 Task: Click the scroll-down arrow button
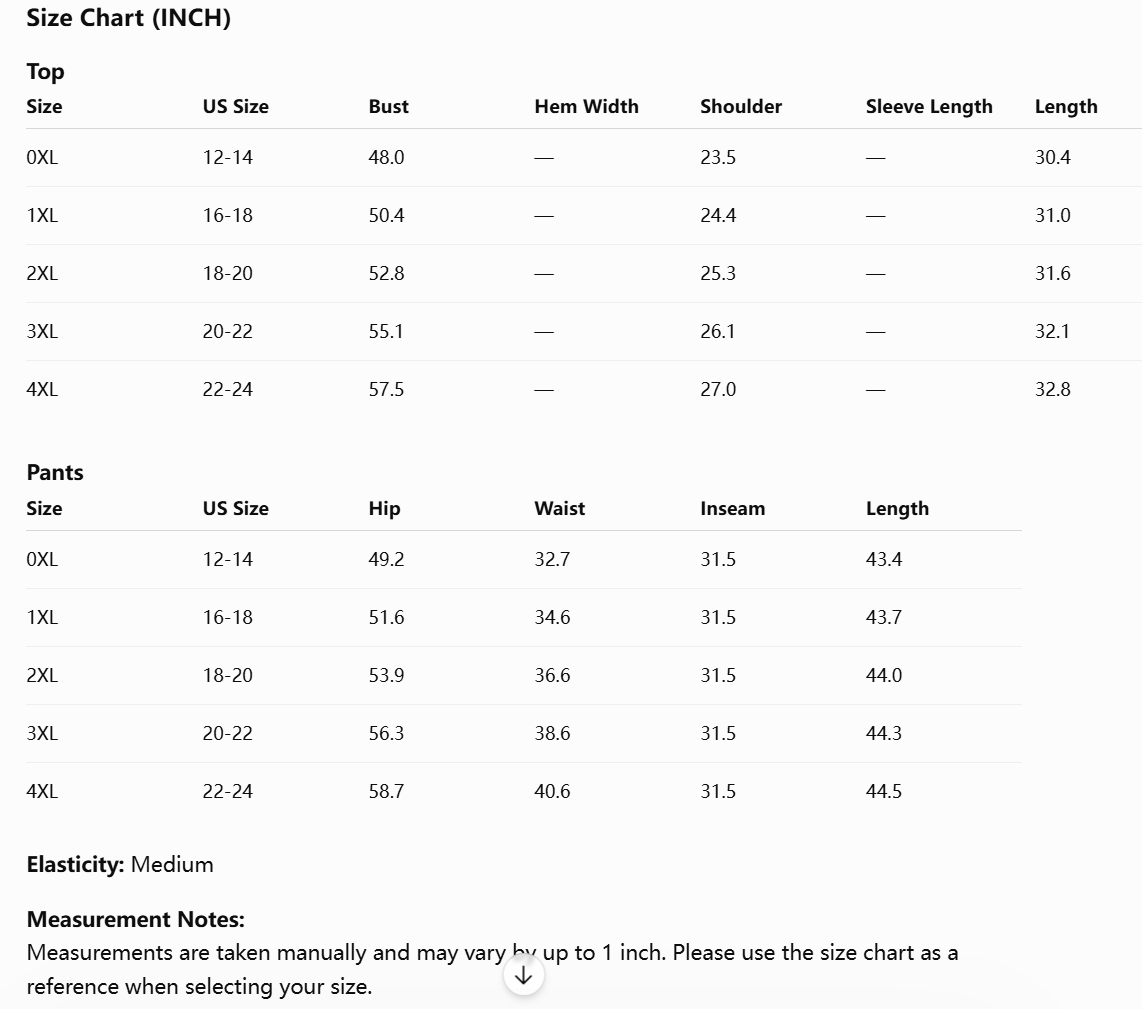click(x=524, y=975)
